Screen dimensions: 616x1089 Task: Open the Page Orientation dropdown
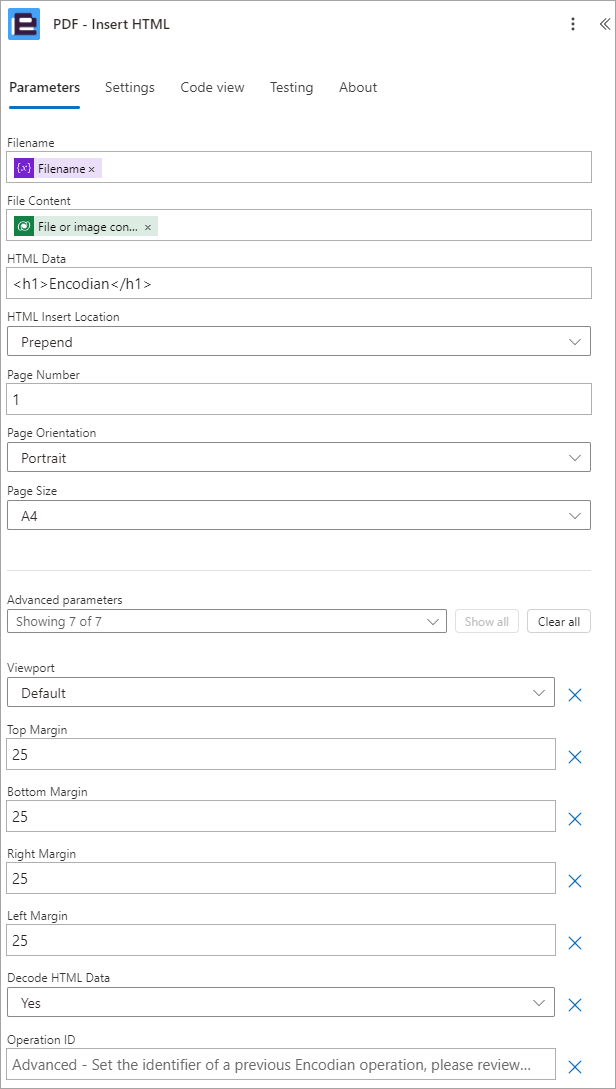[299, 458]
